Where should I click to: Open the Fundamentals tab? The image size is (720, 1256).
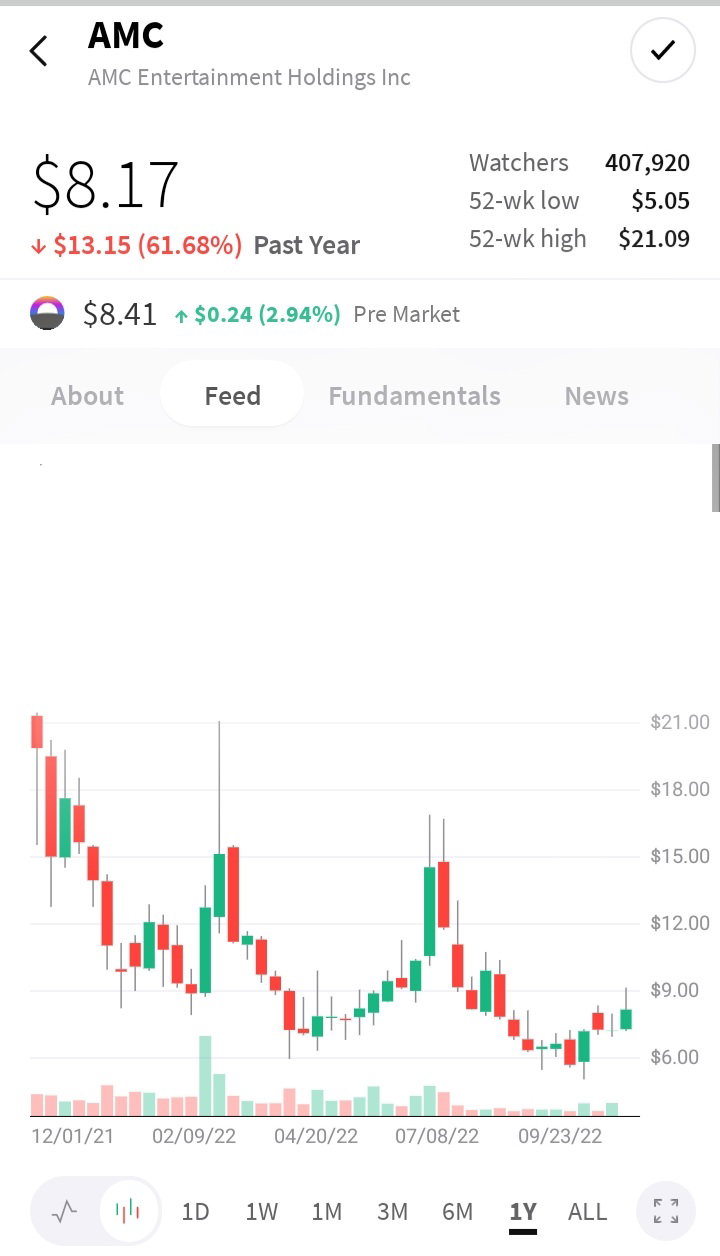pos(414,396)
